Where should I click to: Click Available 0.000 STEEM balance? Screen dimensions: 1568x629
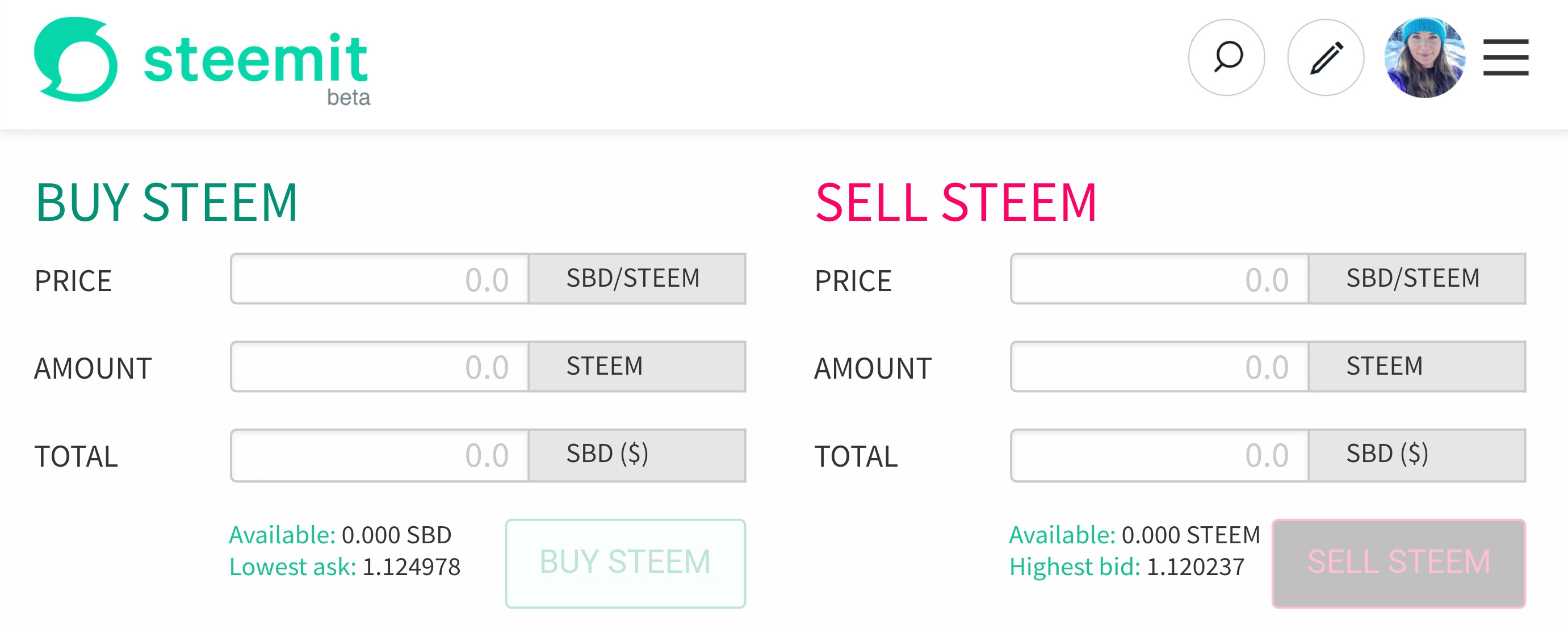tap(1190, 535)
